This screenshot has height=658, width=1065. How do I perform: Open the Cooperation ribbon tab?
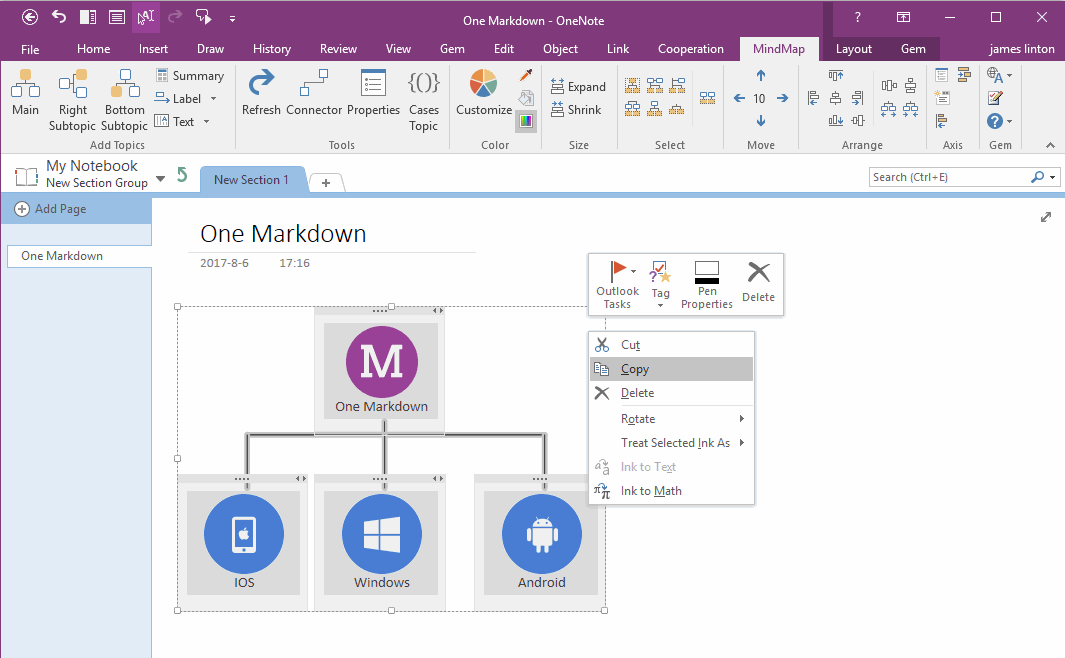tap(690, 49)
